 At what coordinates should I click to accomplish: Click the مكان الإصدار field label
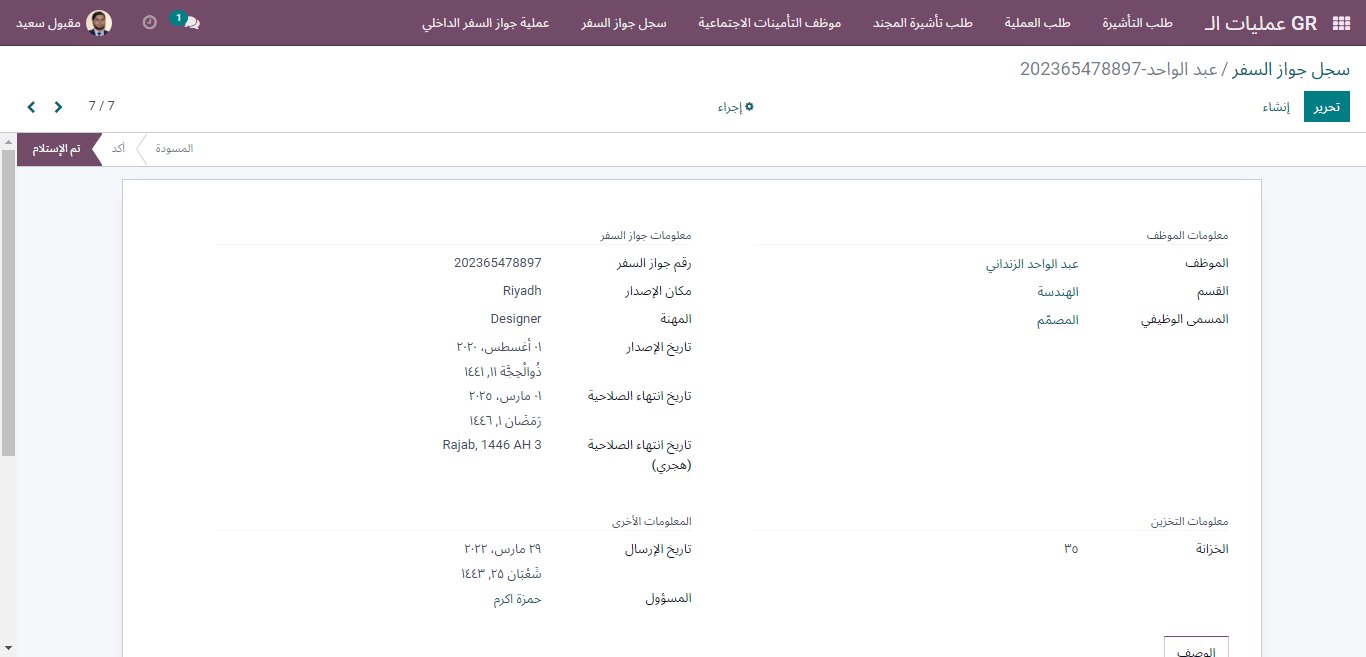(x=658, y=292)
